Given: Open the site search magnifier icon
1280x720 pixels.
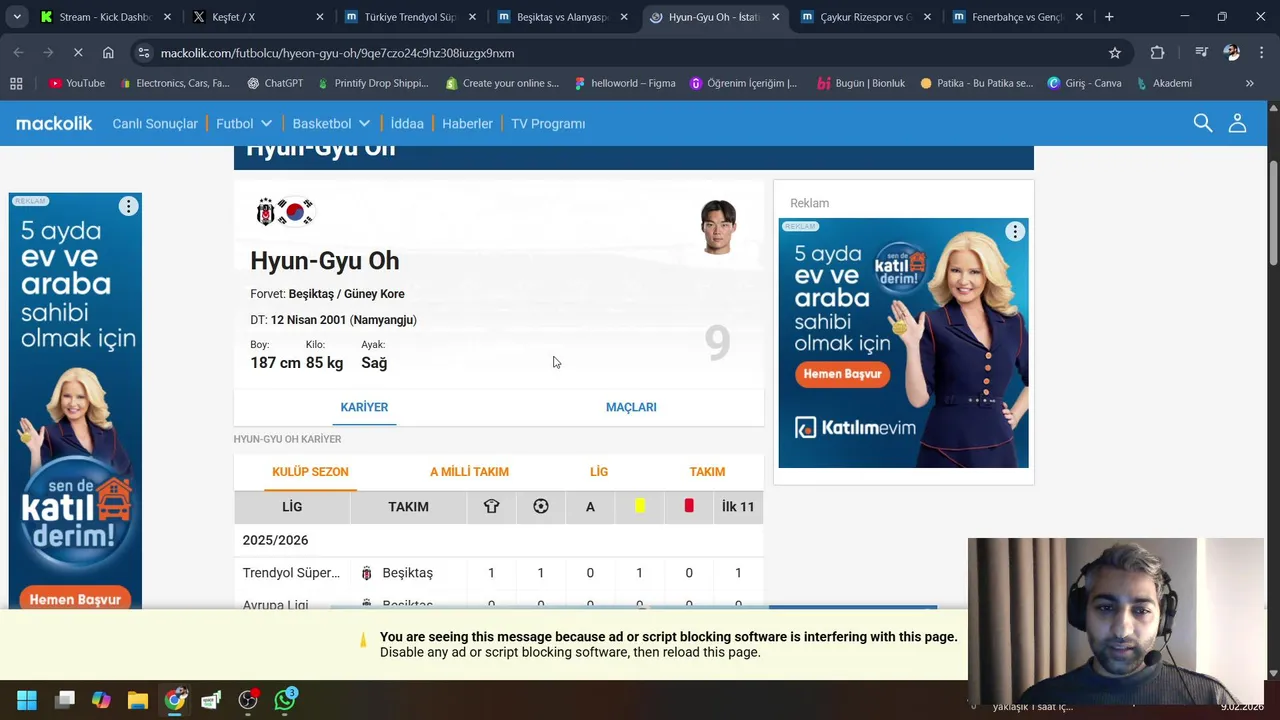Looking at the screenshot, I should (x=1203, y=123).
